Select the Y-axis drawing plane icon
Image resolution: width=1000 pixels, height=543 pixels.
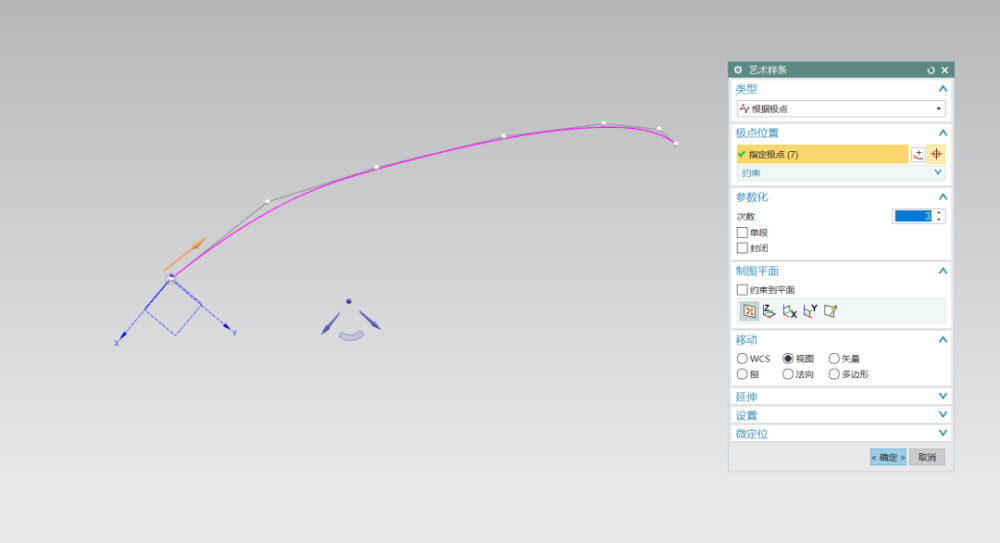point(810,311)
